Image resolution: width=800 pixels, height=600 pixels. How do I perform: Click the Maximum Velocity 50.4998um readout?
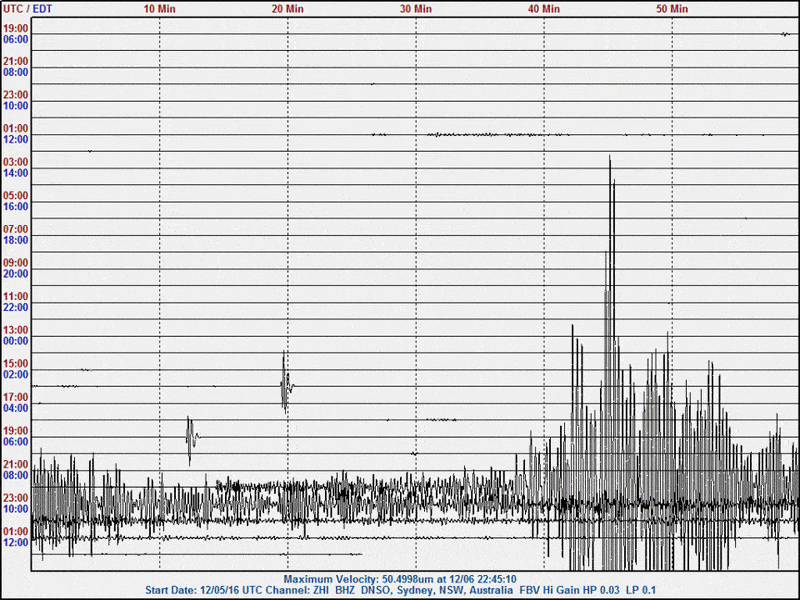tap(400, 579)
